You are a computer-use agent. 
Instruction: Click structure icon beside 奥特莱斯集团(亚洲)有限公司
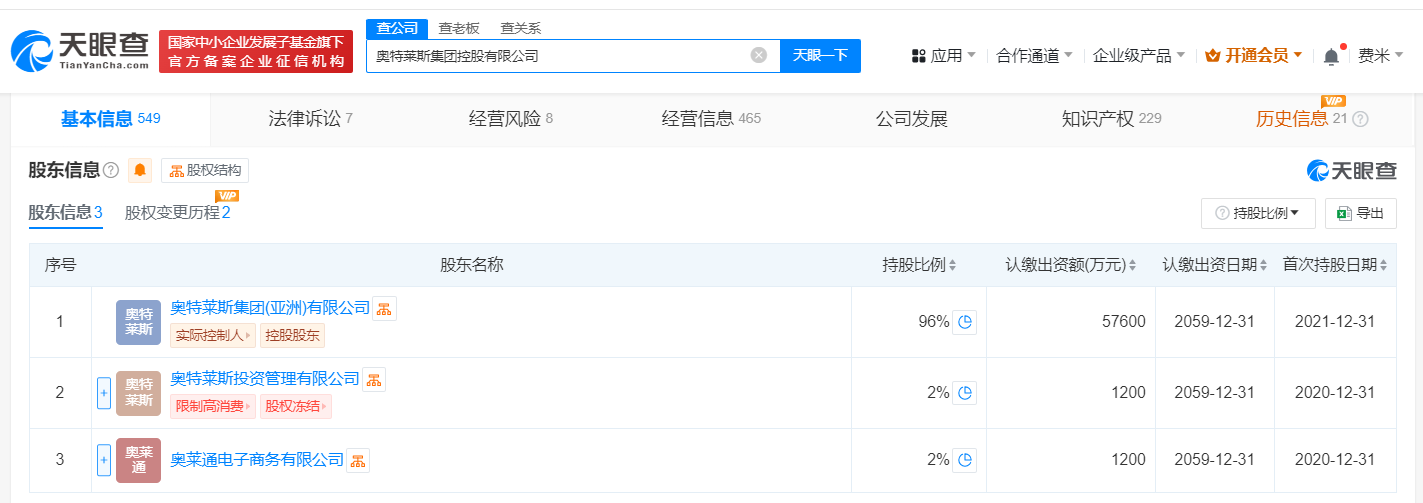click(x=385, y=308)
